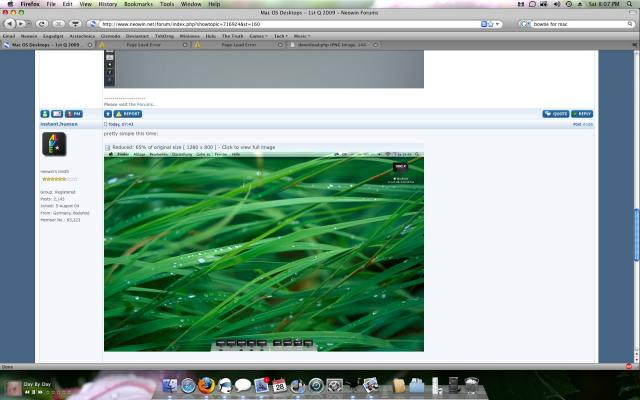640x400 pixels.
Task: Open the File menu
Action: 51,4
